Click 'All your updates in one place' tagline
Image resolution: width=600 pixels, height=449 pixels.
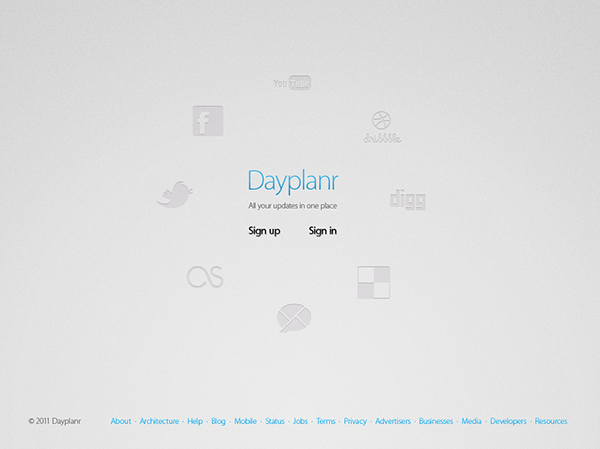(x=293, y=206)
